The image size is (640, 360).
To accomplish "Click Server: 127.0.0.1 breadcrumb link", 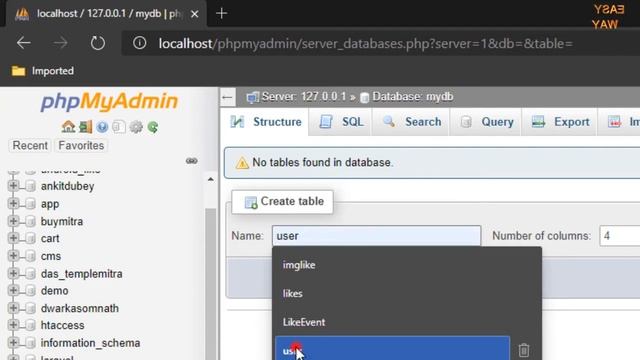I will (304, 97).
